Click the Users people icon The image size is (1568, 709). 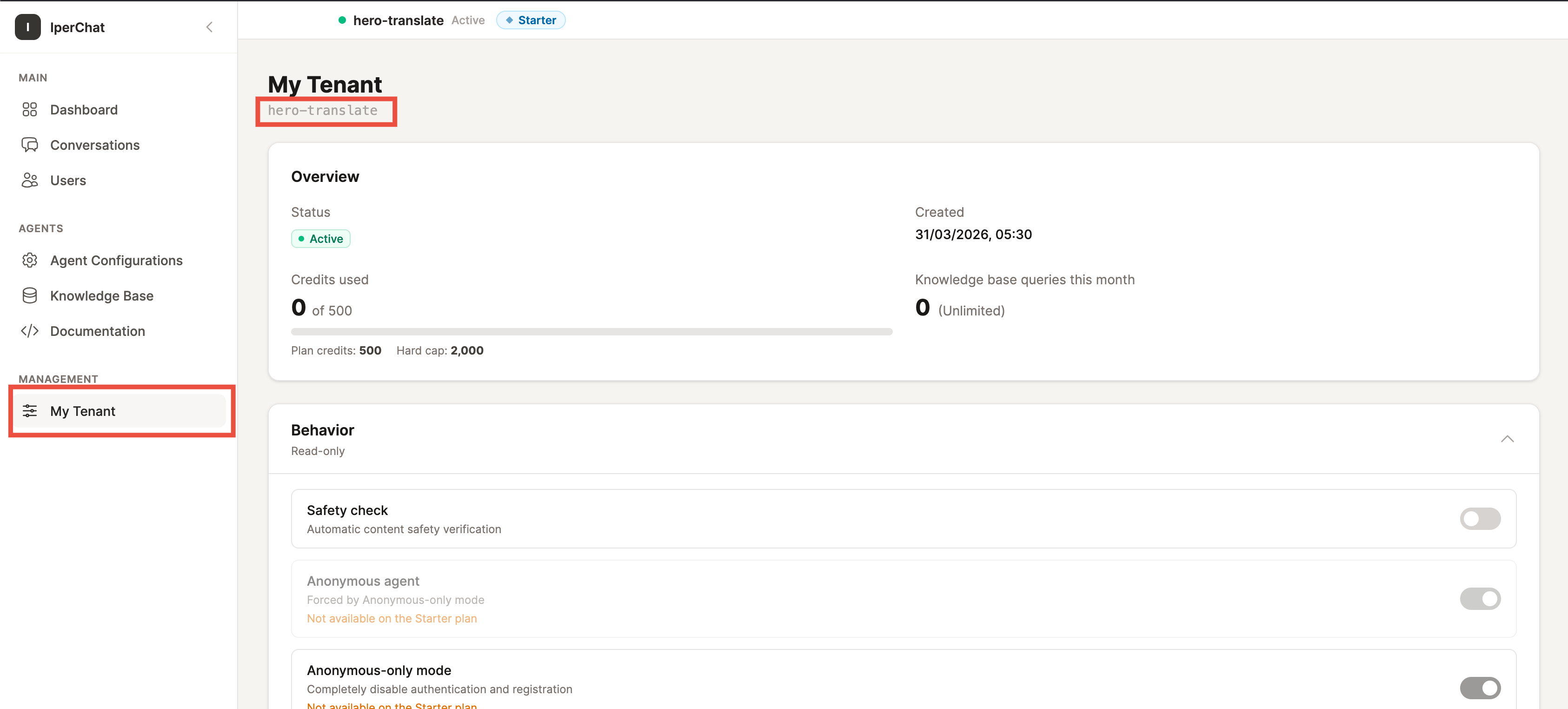(x=29, y=181)
